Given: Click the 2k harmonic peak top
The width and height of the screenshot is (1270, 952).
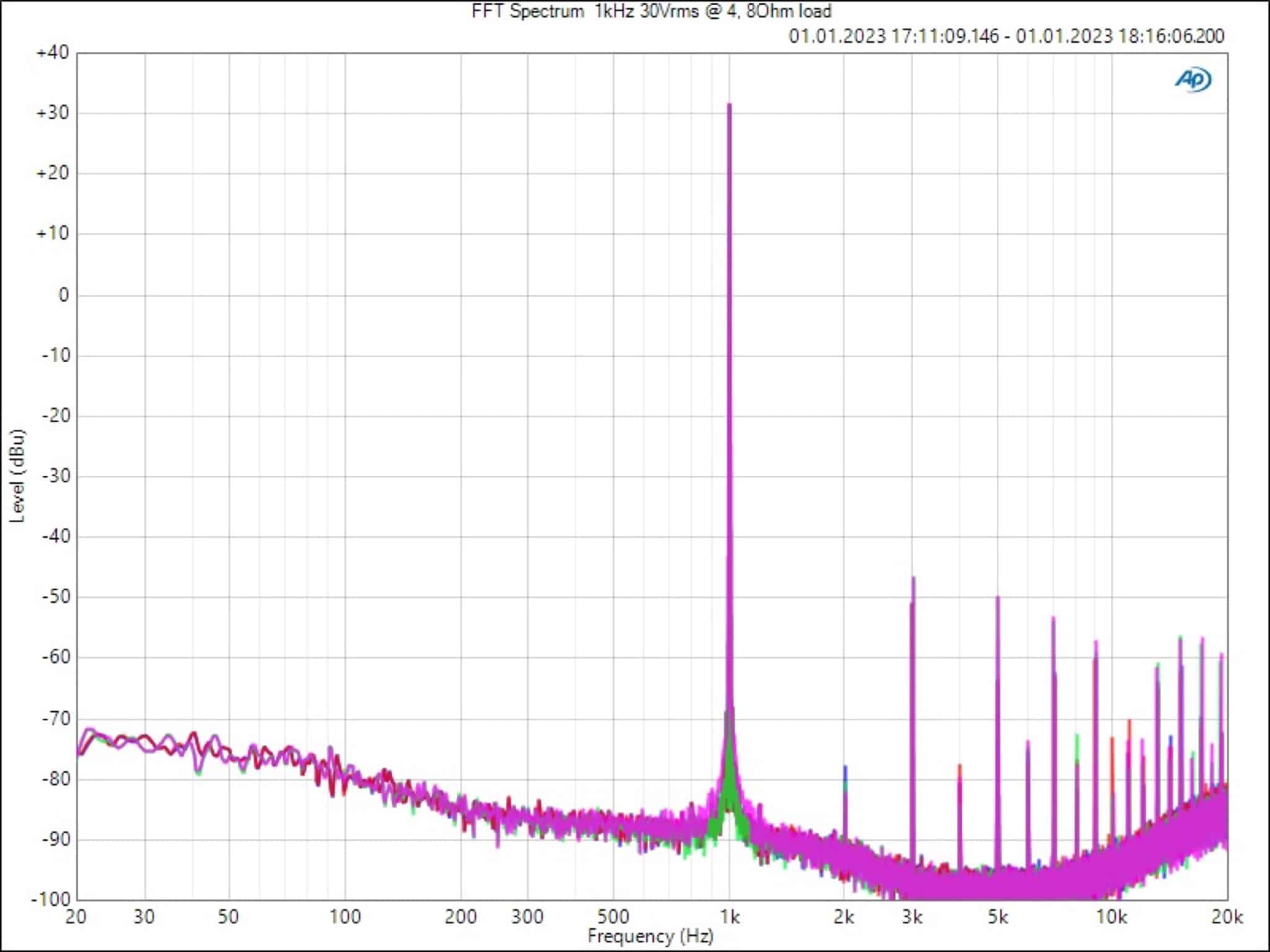Looking at the screenshot, I should pyautogui.click(x=845, y=767).
